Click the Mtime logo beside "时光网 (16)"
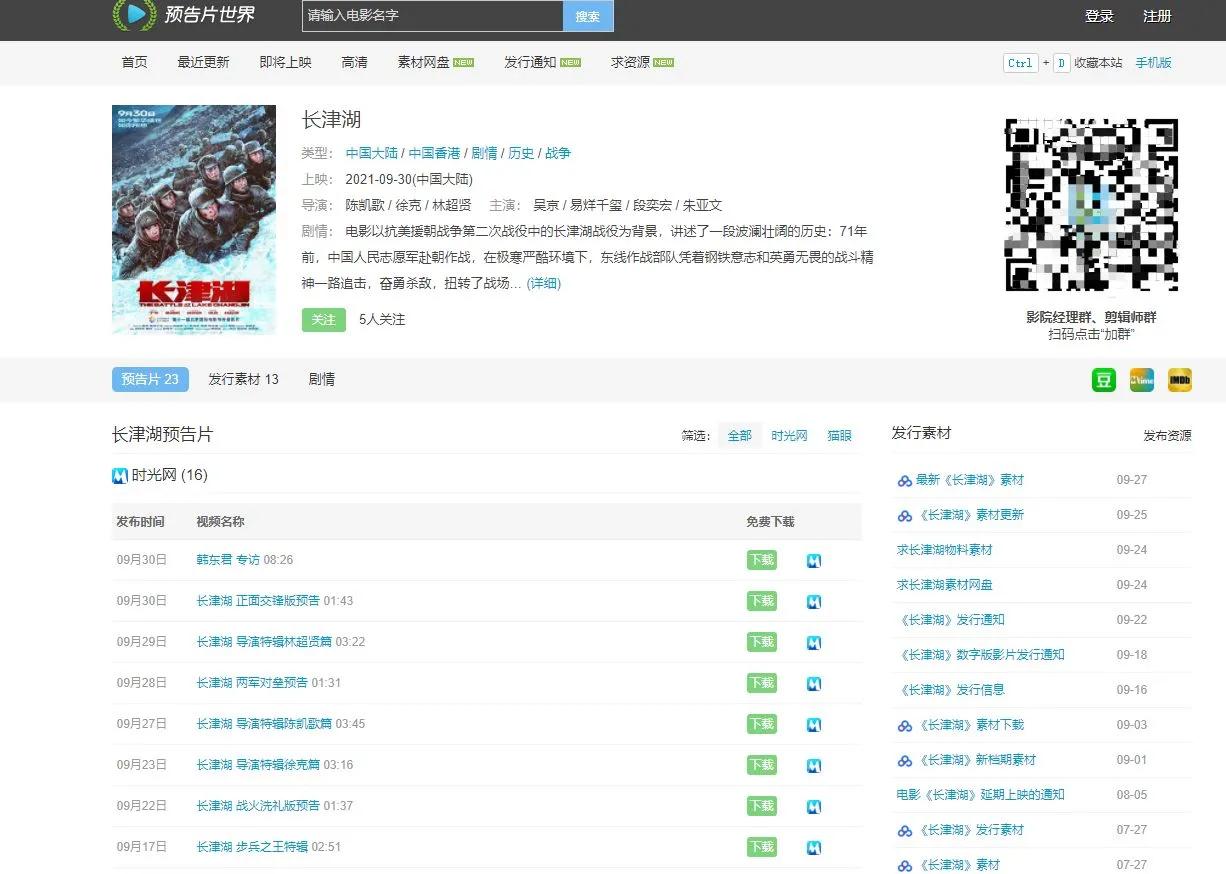The width and height of the screenshot is (1226, 874). 119,475
